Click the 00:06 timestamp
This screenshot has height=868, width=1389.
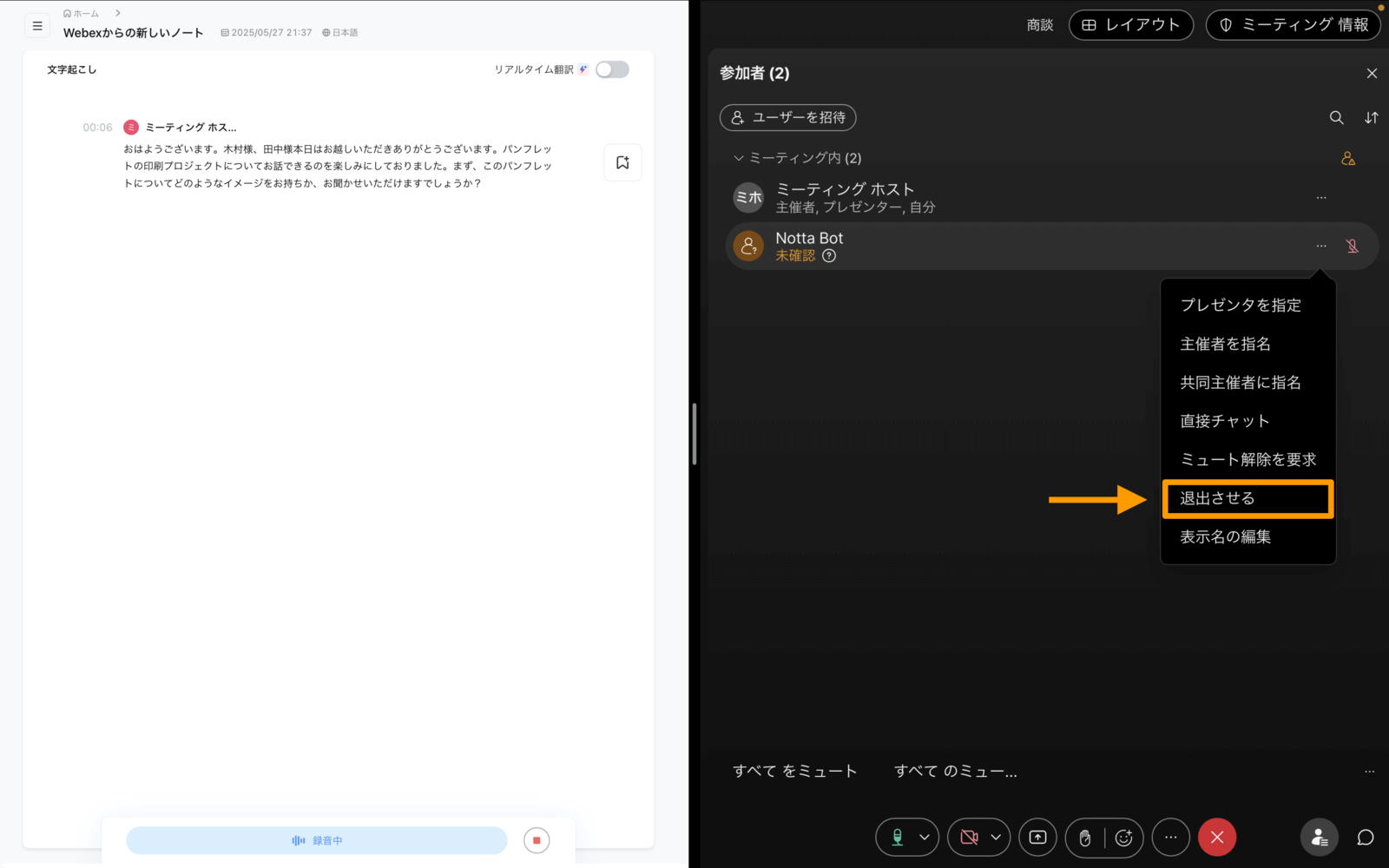[97, 128]
